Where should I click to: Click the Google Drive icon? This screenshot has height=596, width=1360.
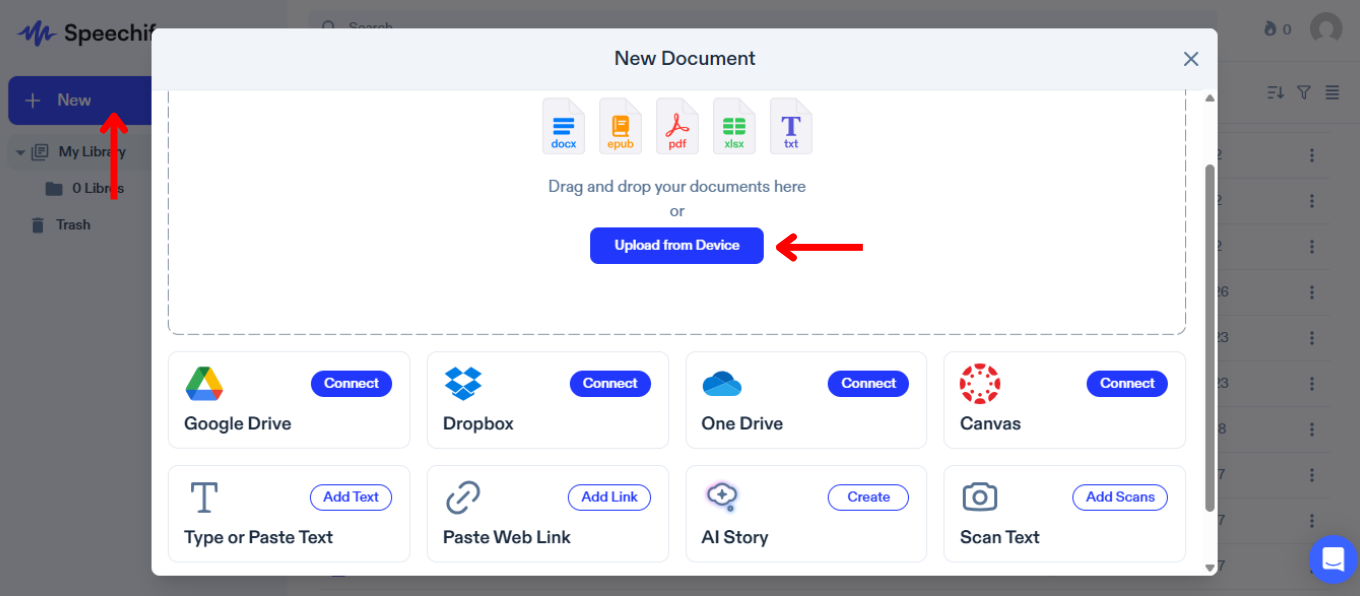pos(204,383)
